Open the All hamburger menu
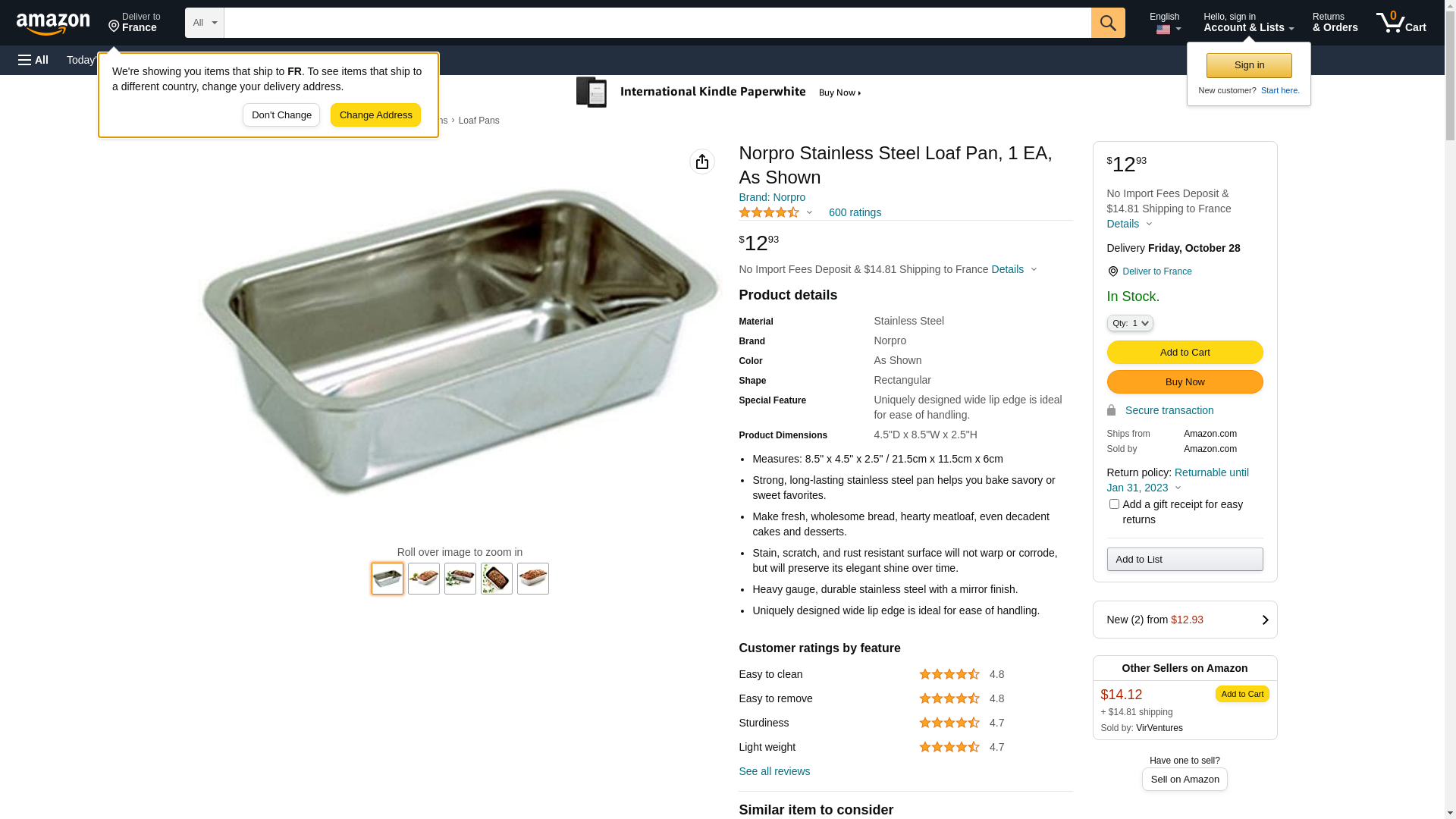Viewport: 1456px width, 819px height. coord(33,60)
